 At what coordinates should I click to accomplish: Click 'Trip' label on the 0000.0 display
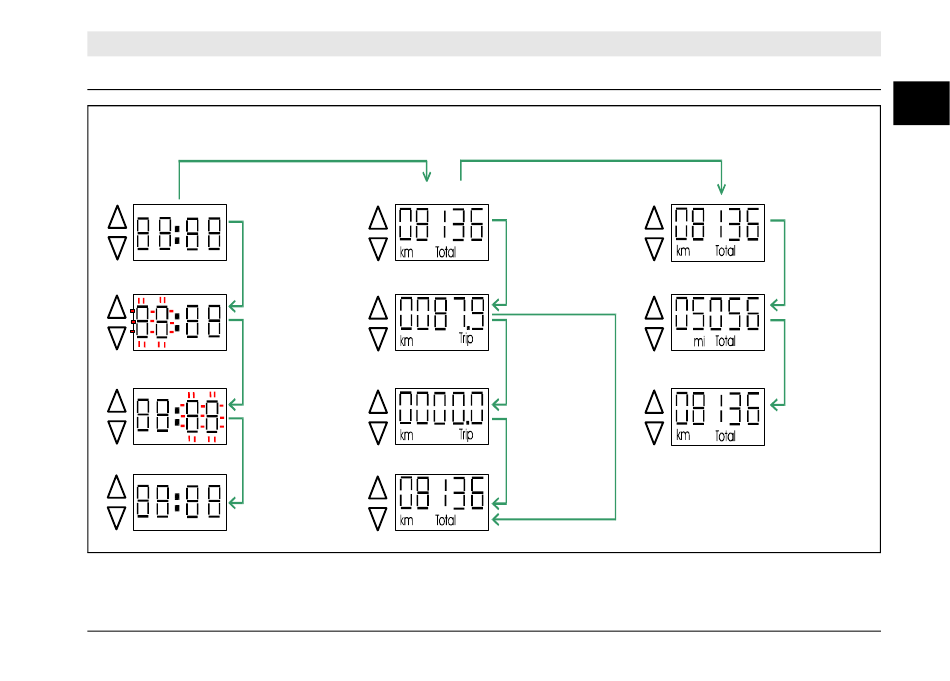coord(466,434)
